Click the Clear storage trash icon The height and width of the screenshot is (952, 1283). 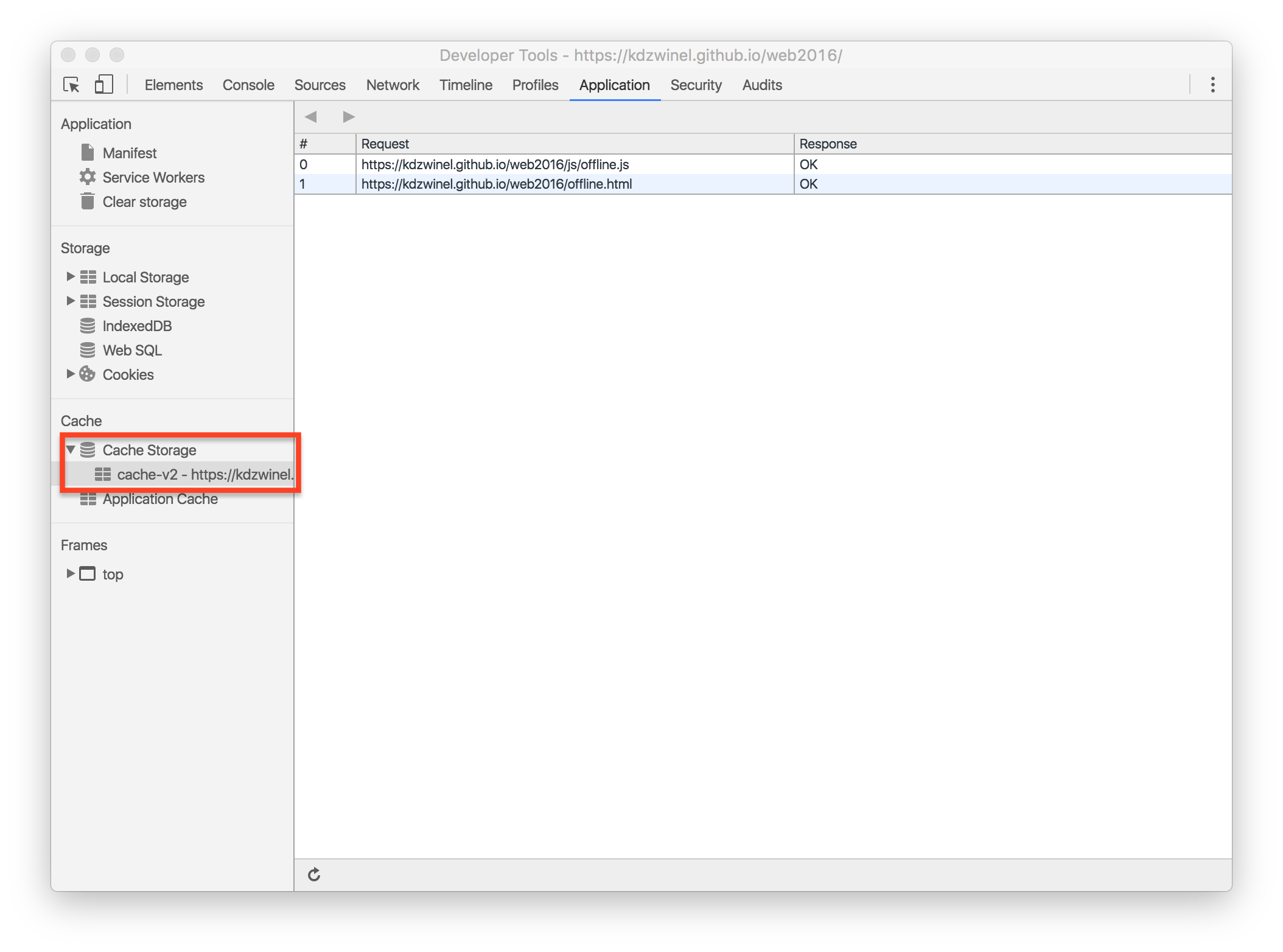point(88,201)
